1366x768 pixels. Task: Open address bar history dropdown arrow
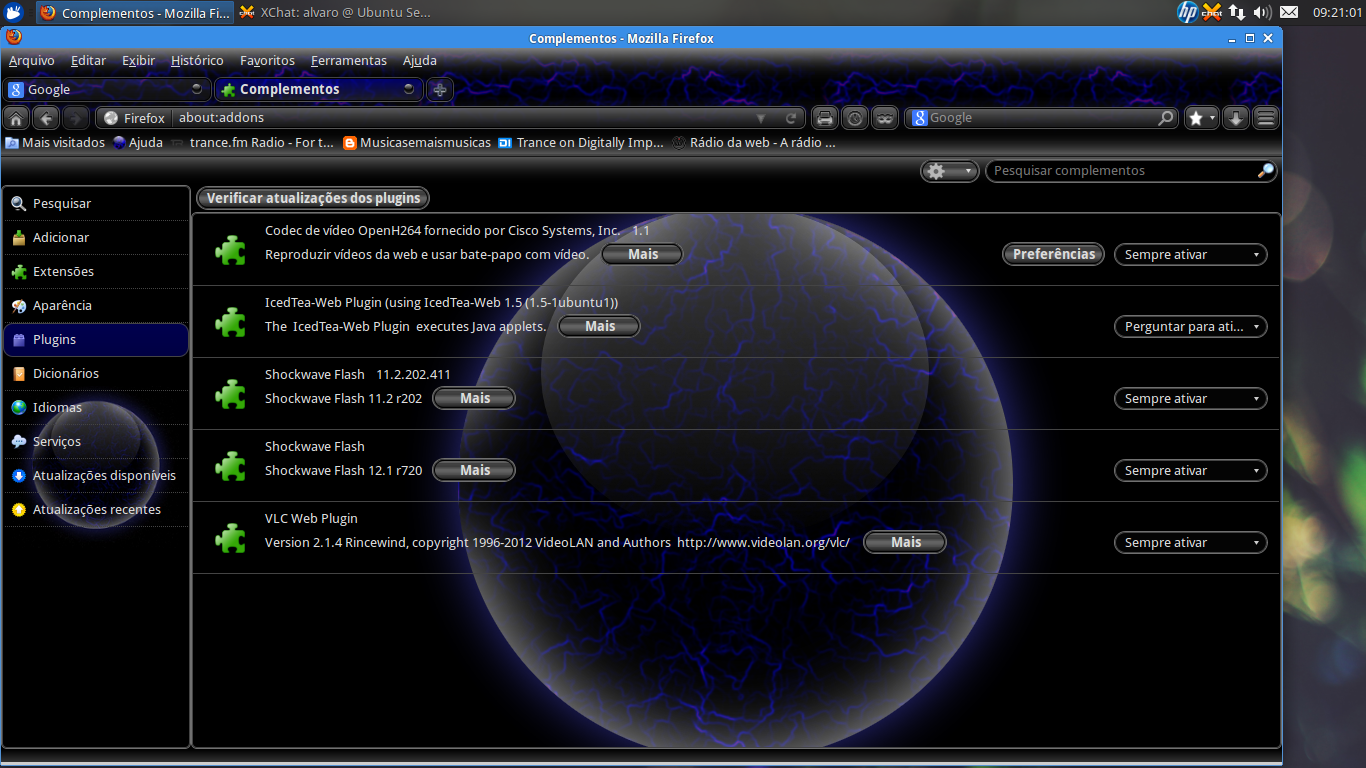click(x=762, y=118)
